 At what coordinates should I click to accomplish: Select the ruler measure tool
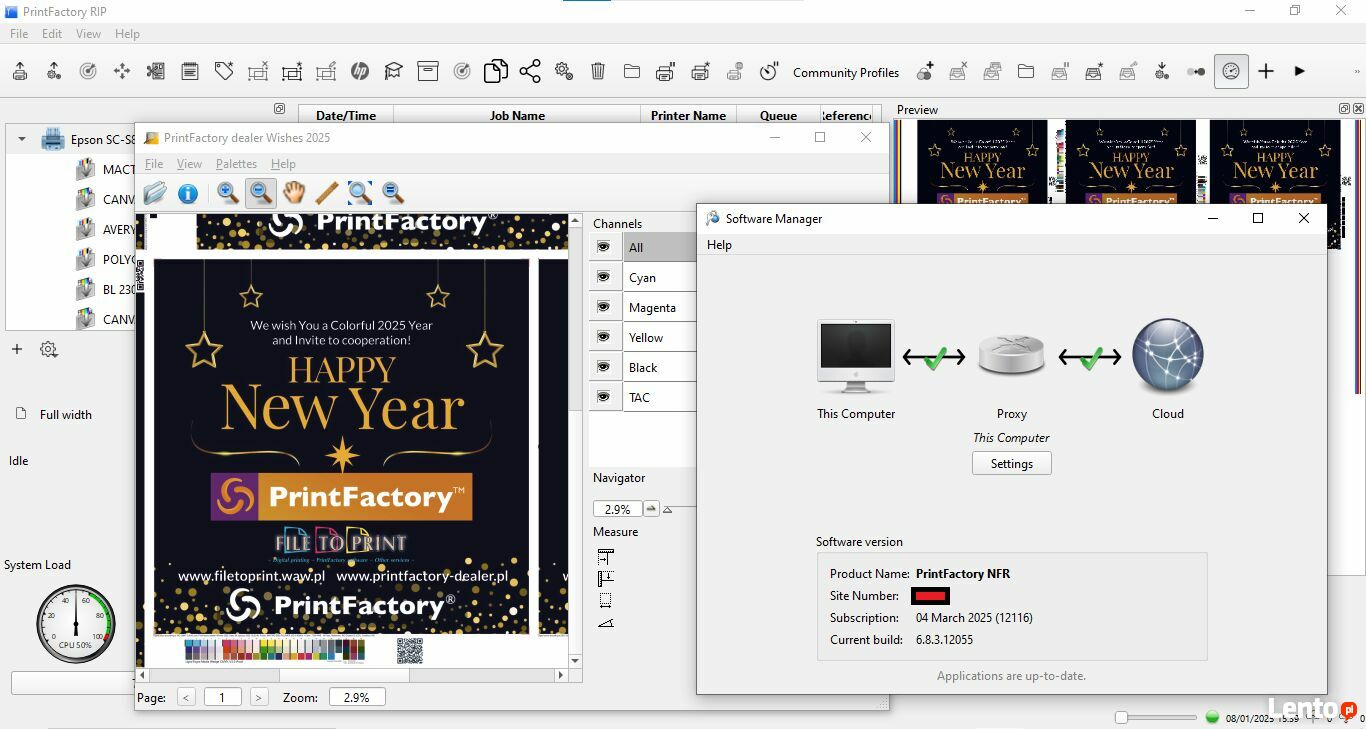327,193
